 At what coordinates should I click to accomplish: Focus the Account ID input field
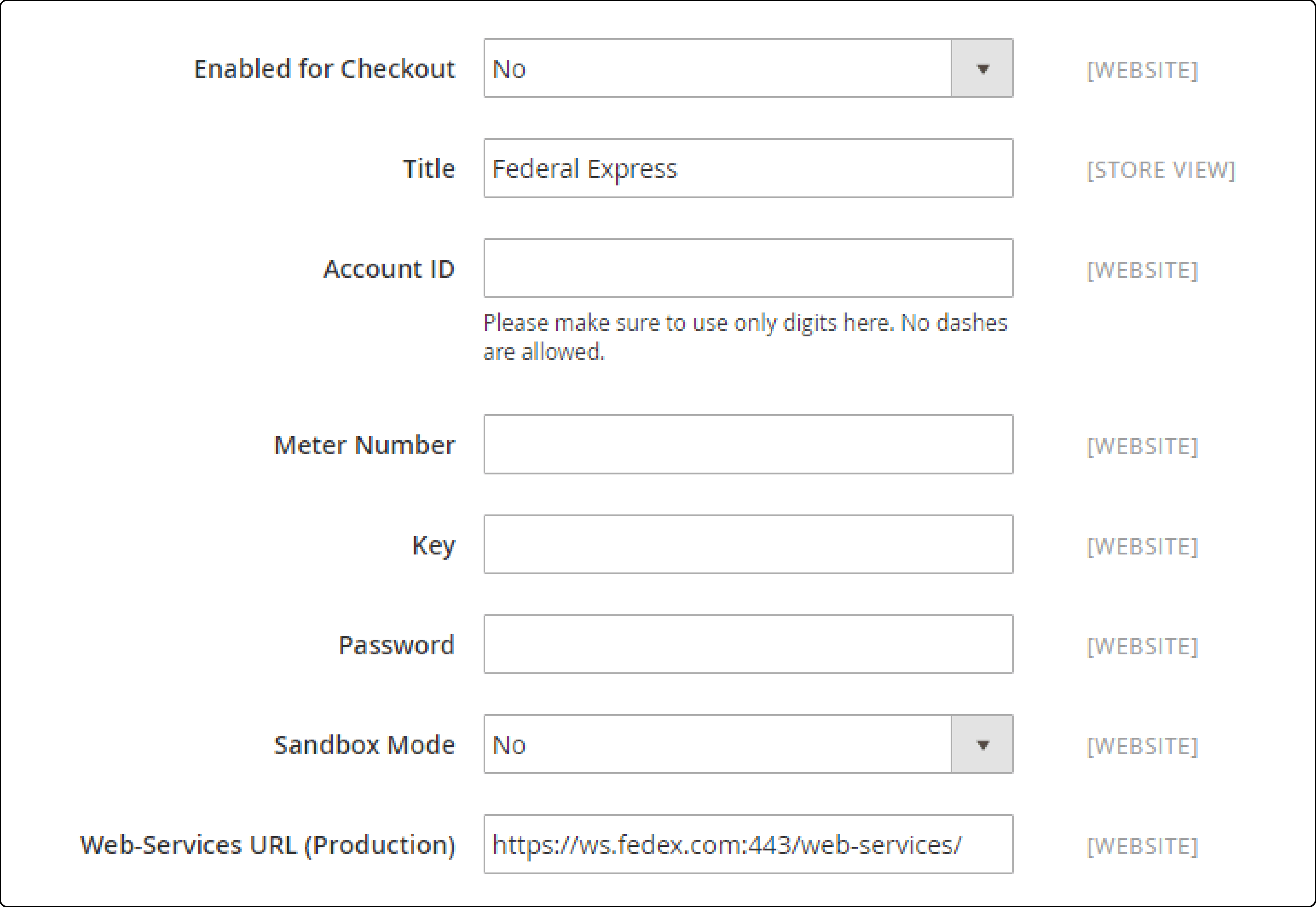point(748,268)
